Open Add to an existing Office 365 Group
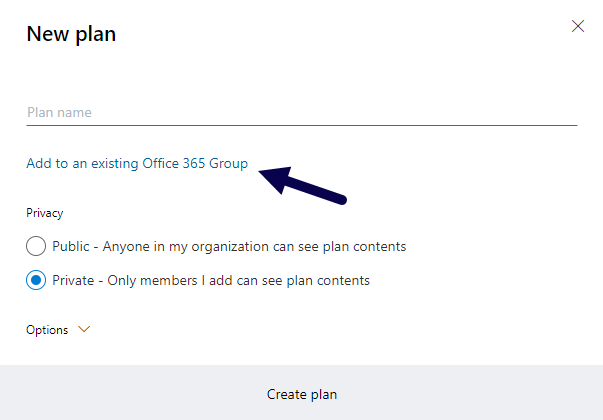The image size is (603, 420). click(137, 163)
